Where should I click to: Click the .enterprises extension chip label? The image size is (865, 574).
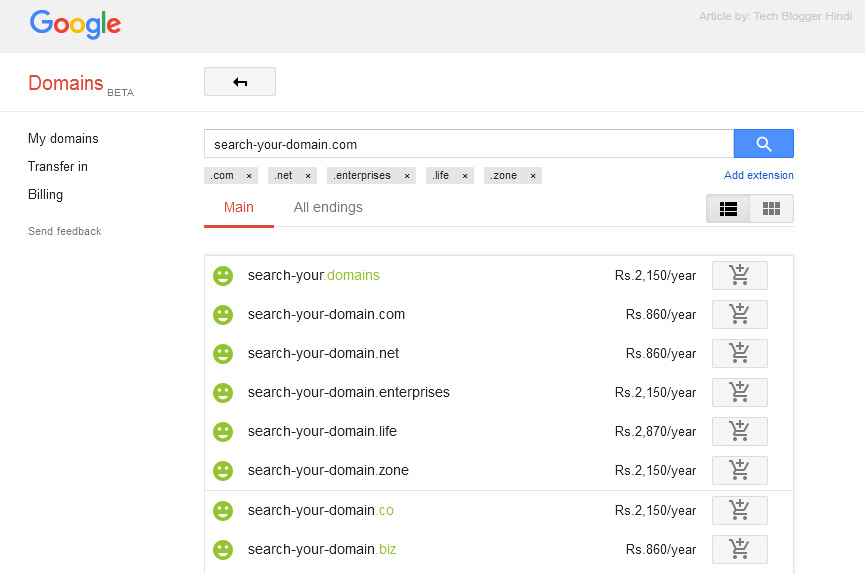(x=362, y=176)
